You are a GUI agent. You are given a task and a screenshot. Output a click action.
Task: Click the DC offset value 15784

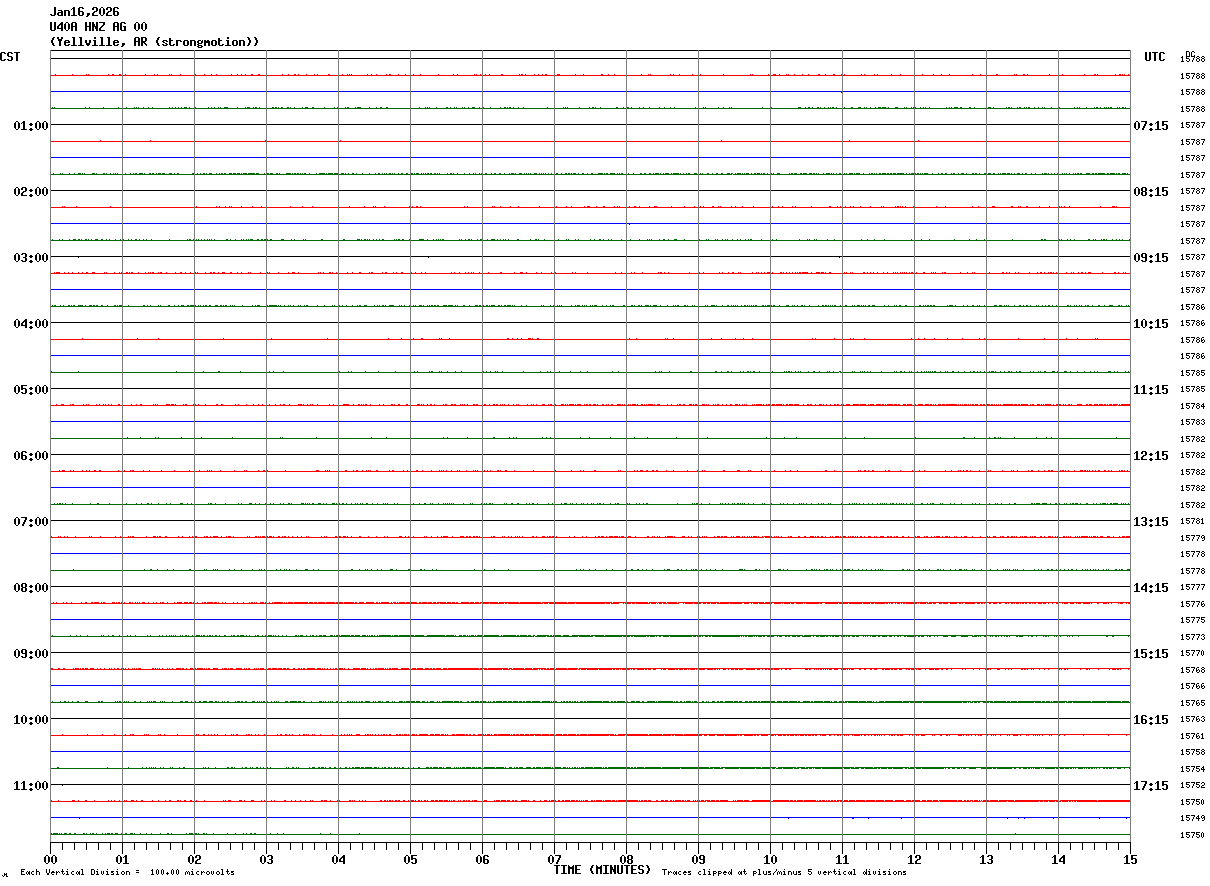click(x=1192, y=407)
